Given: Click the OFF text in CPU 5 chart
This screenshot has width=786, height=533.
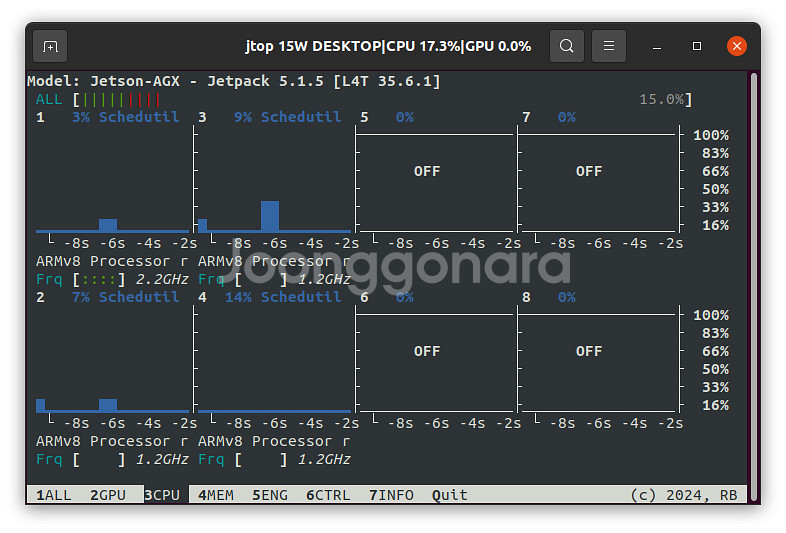Looking at the screenshot, I should click(427, 171).
